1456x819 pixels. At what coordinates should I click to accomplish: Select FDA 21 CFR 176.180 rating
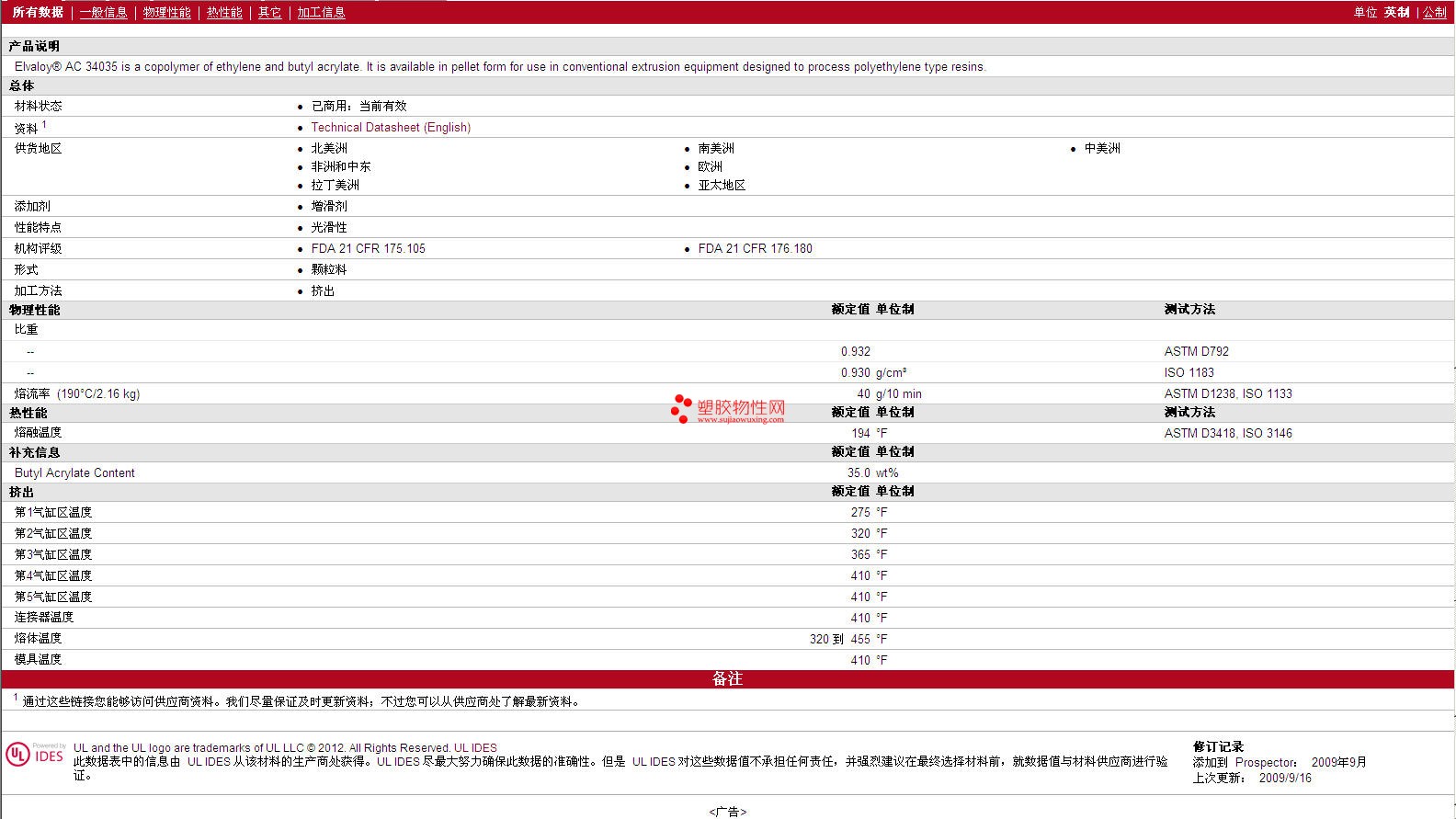pyautogui.click(x=756, y=249)
